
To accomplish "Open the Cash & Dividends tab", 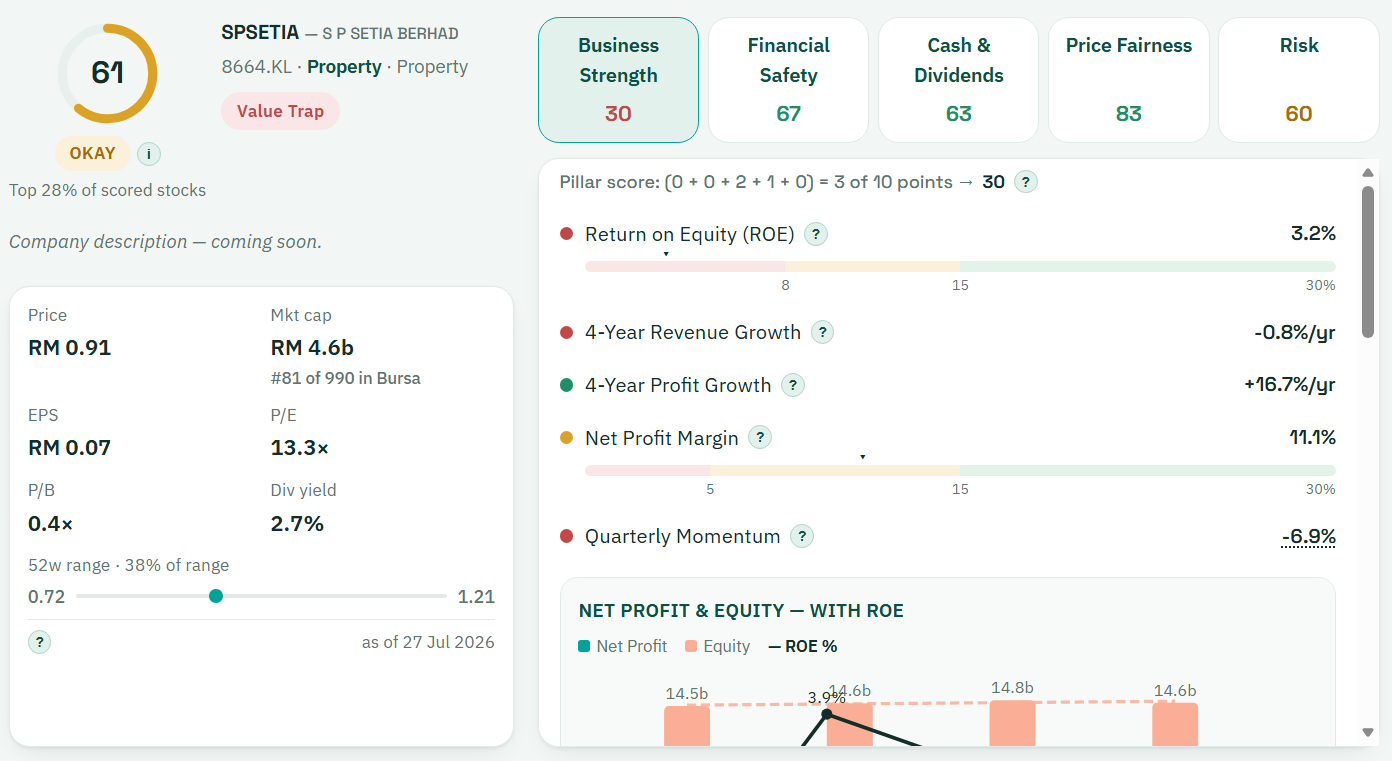I will pos(958,80).
